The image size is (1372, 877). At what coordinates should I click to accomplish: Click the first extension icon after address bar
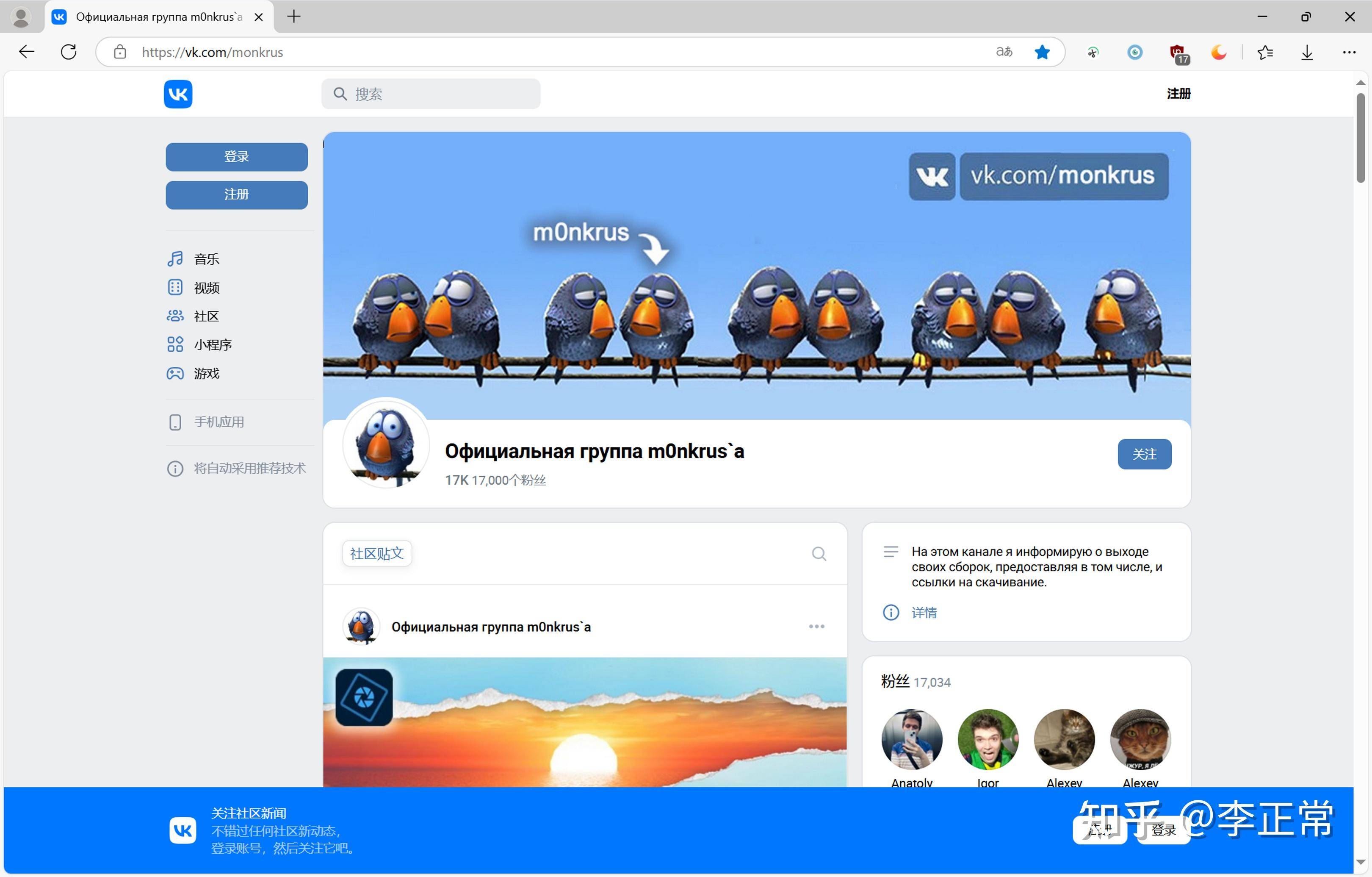[1092, 53]
